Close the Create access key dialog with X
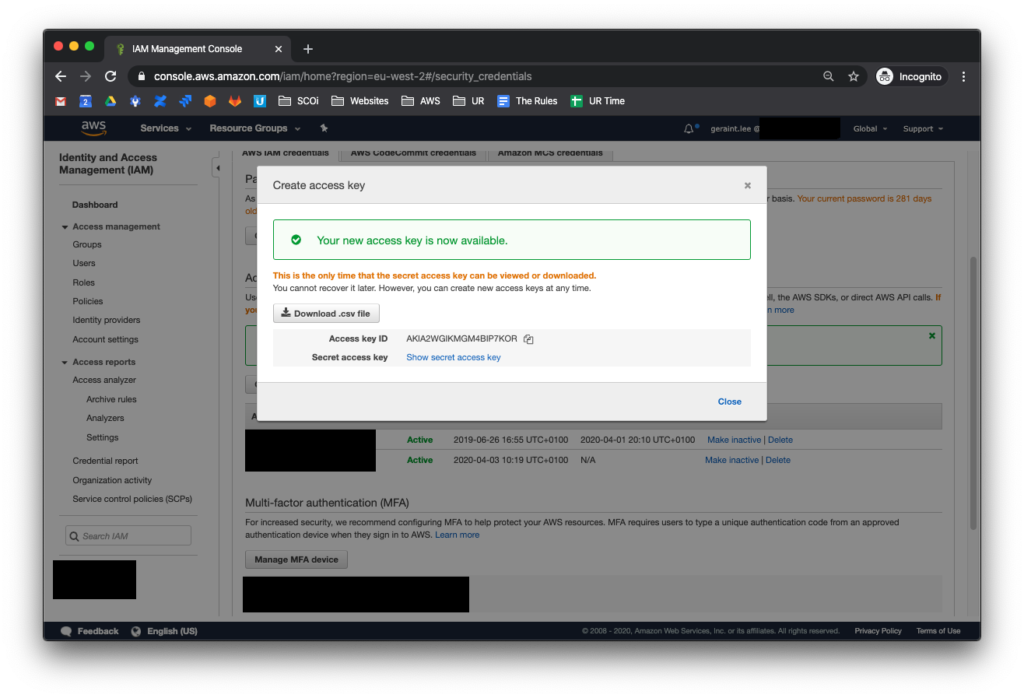 coord(748,185)
